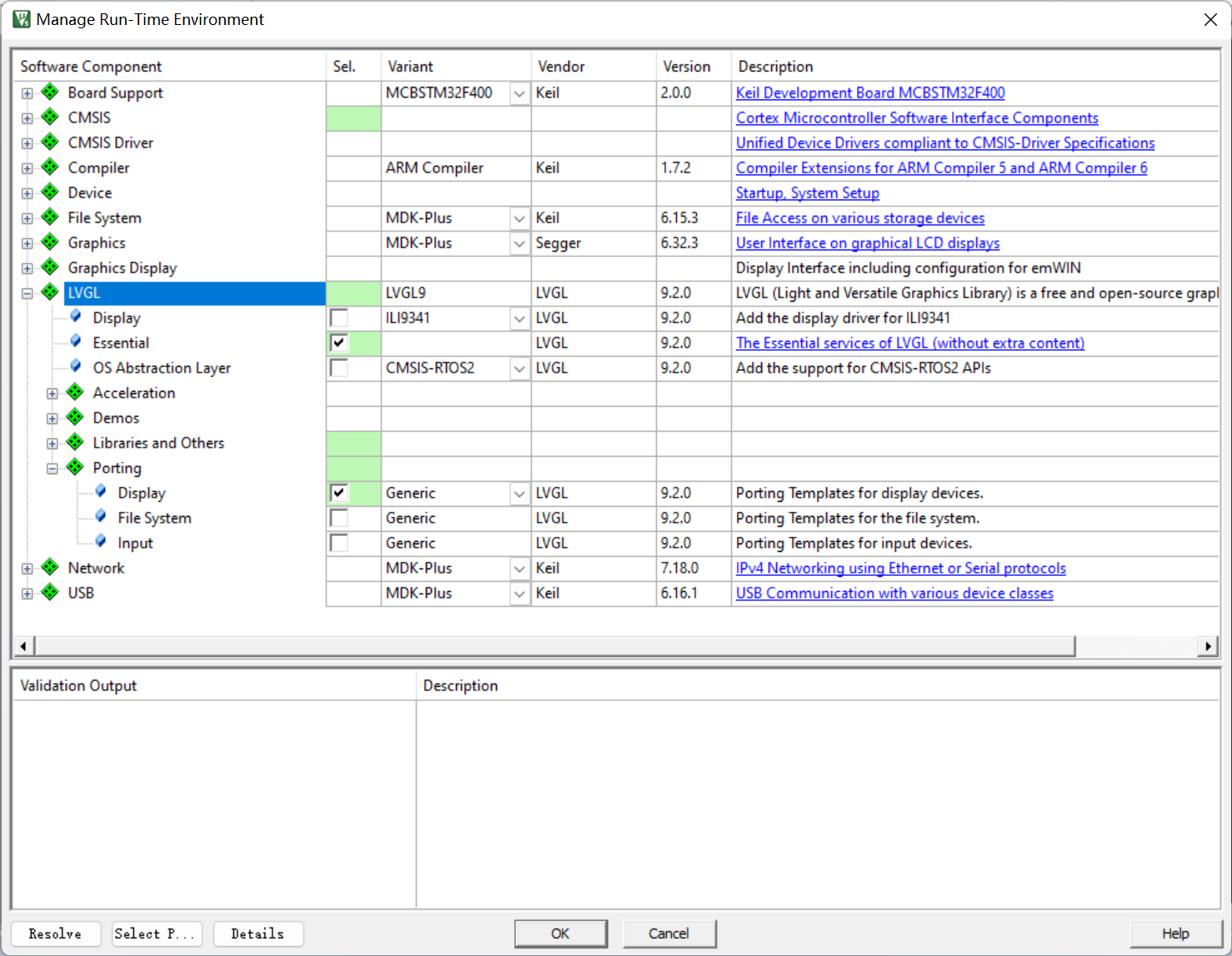Screen dimensions: 1232x956
Task: Expand the Board Support tree node
Action: (x=28, y=93)
